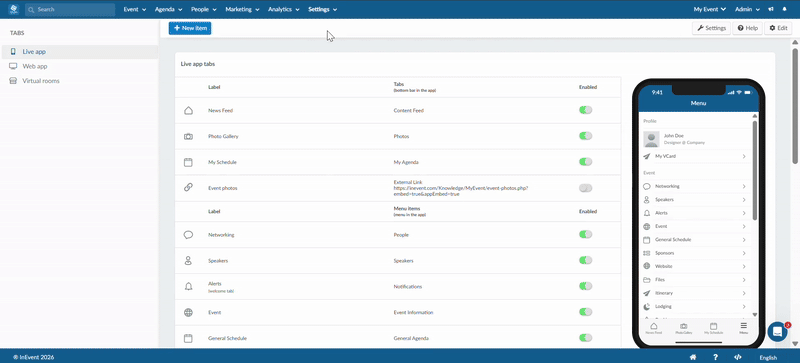The width and height of the screenshot is (800, 363).
Task: Click the Help button
Action: point(747,28)
